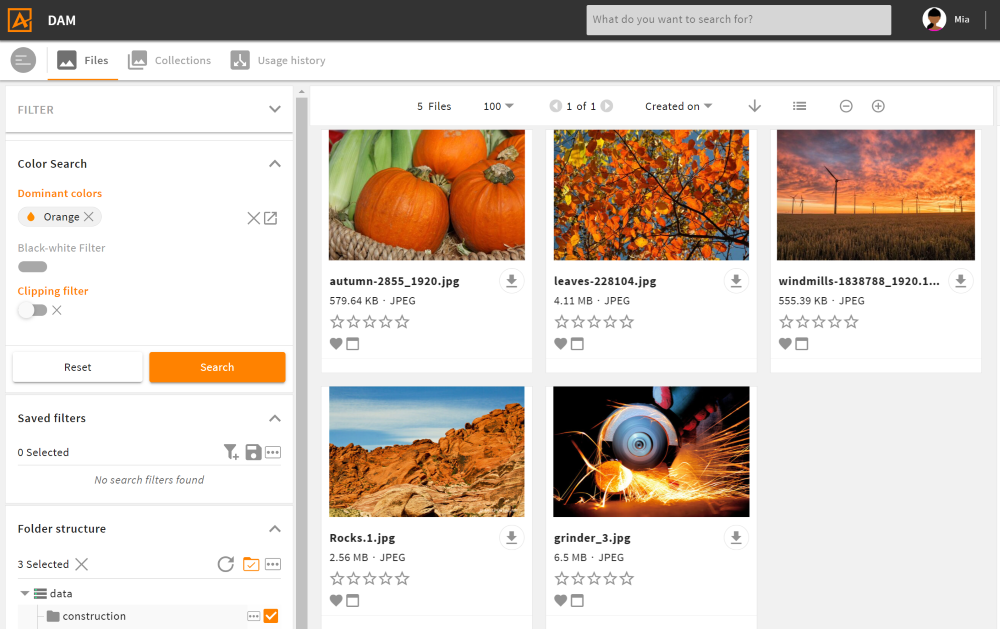Open saved filters more options
1000x629 pixels.
[273, 452]
